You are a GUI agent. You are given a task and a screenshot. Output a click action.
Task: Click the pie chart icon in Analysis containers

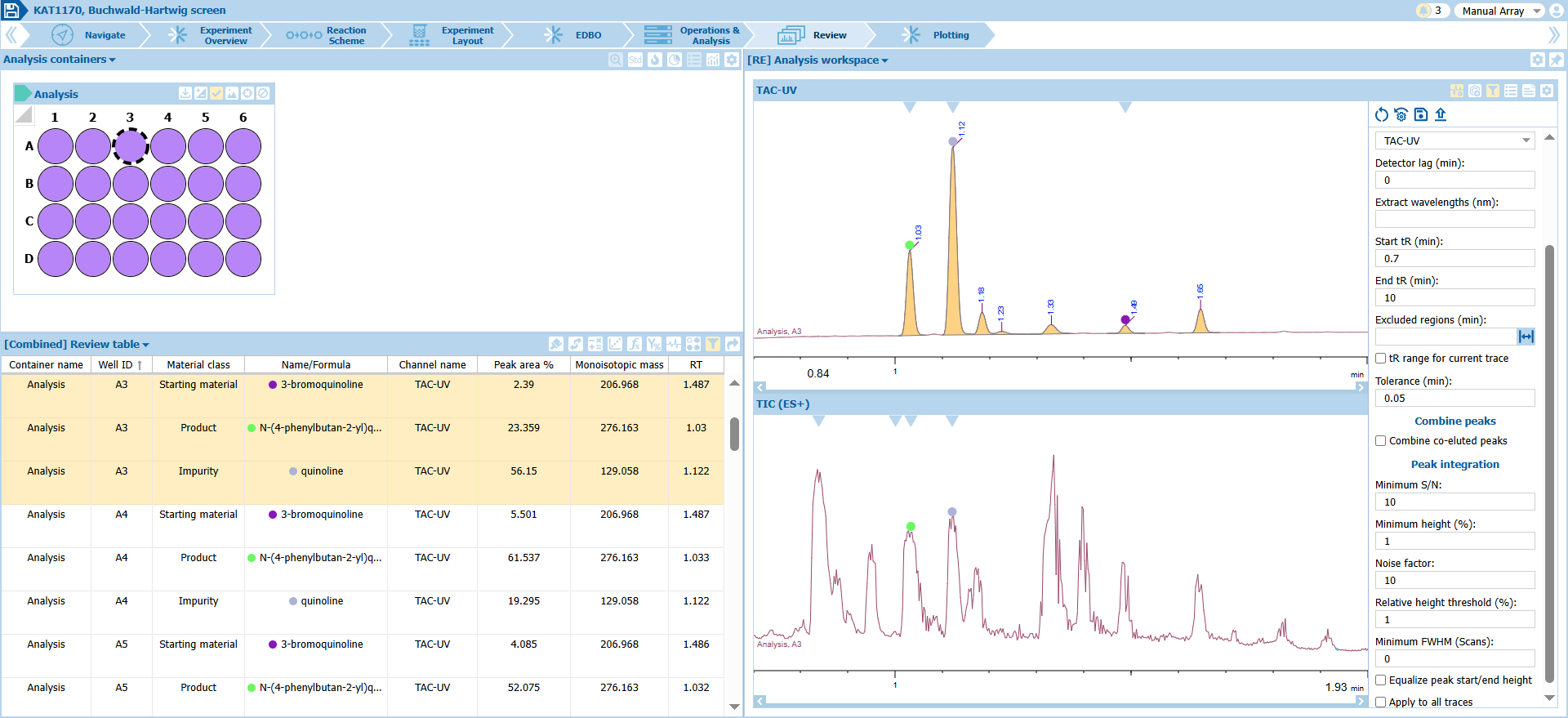[x=675, y=60]
